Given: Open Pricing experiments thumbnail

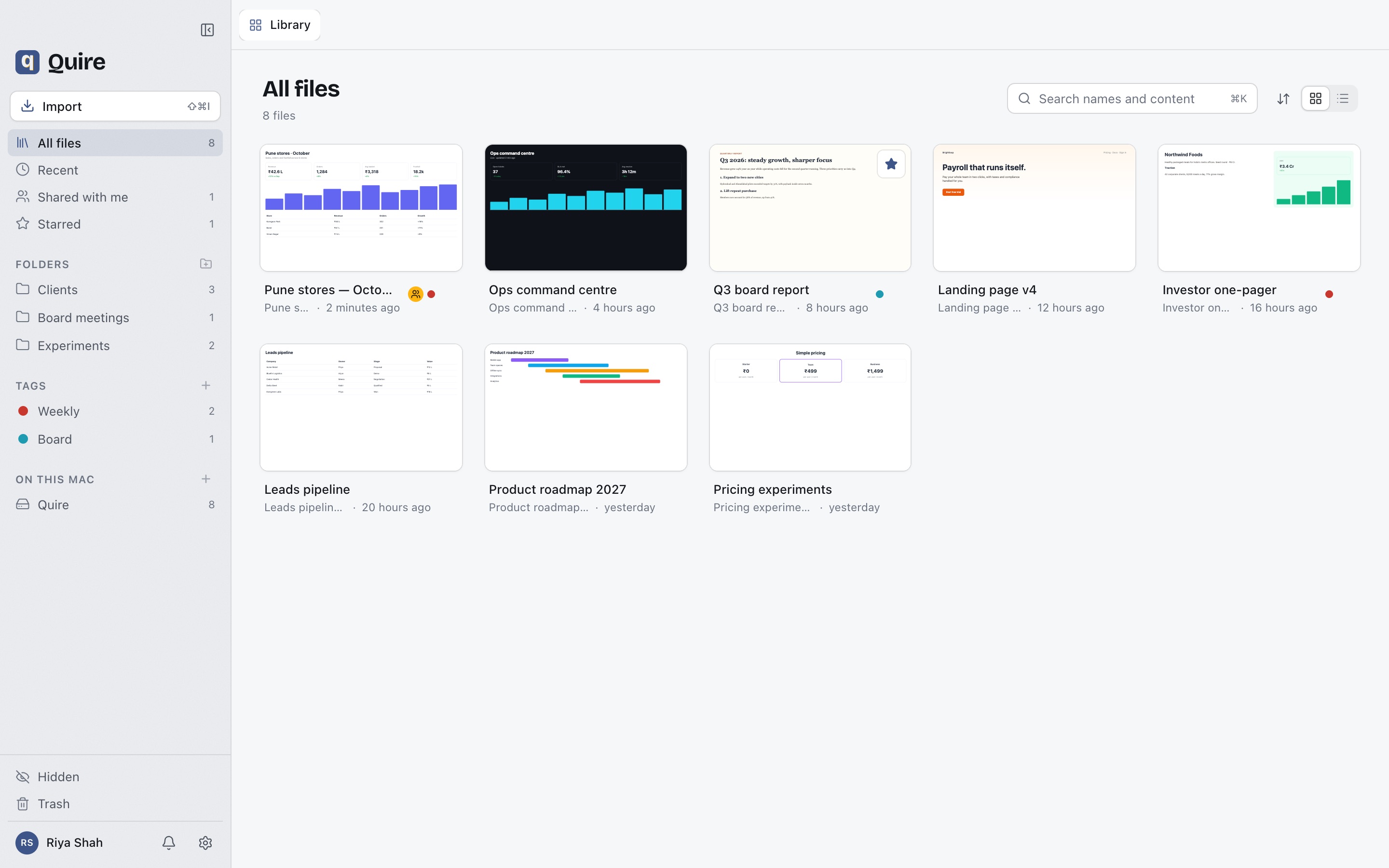Looking at the screenshot, I should pos(810,407).
